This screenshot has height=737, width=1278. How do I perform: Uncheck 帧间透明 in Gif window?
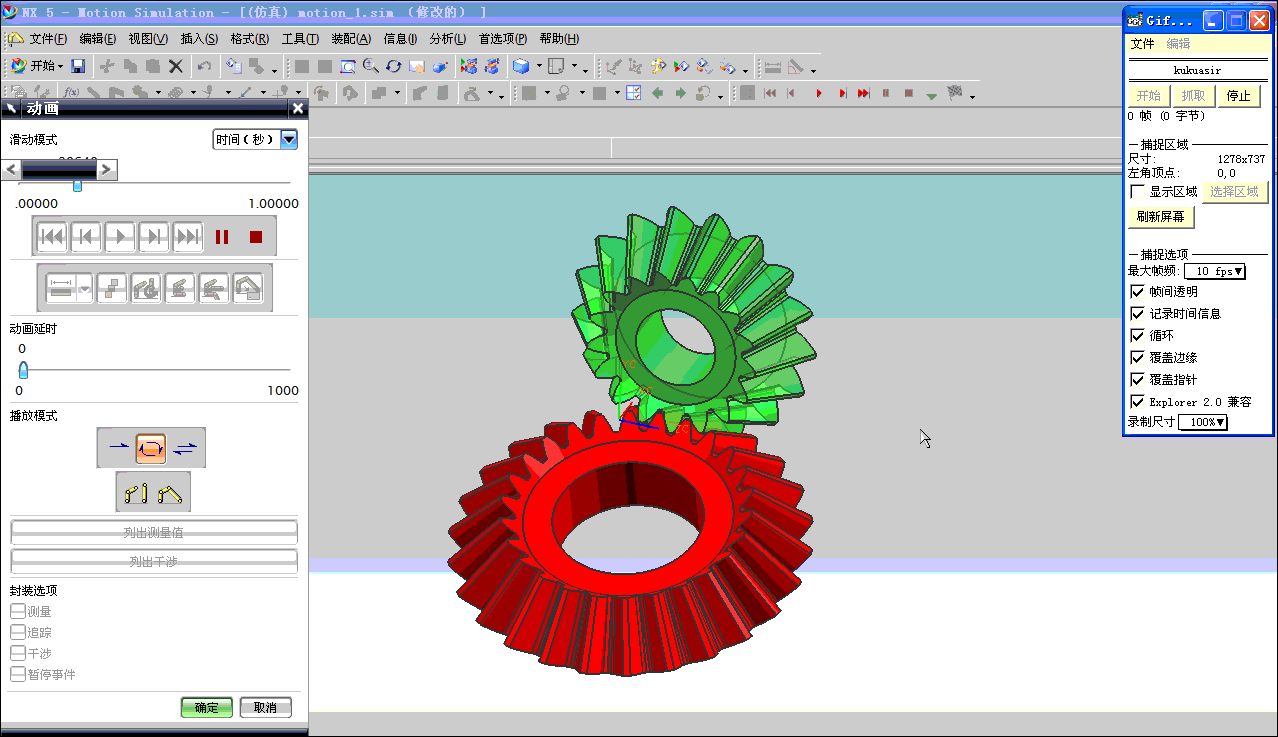point(1137,292)
